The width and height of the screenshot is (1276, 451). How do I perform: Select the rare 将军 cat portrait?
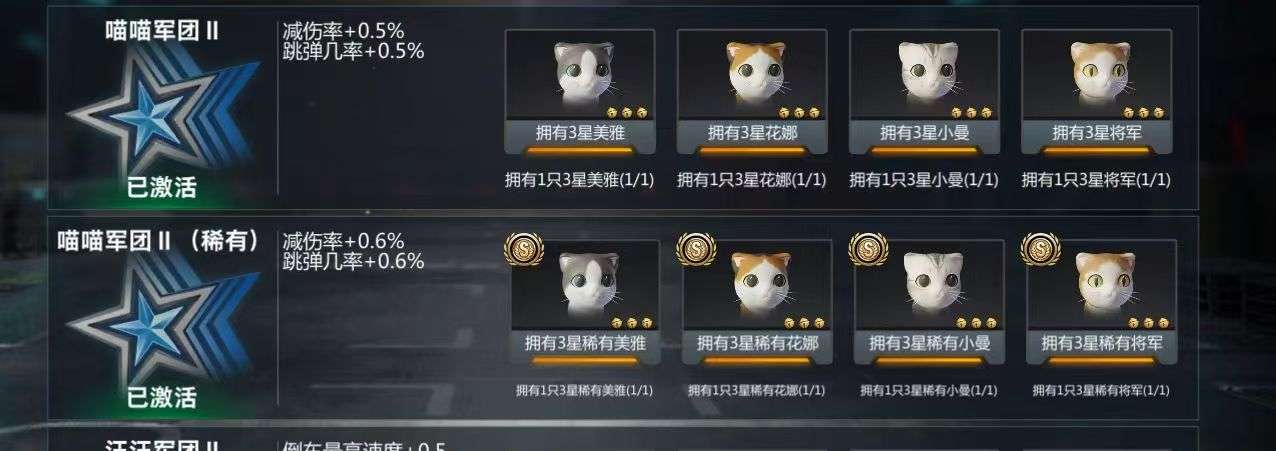(x=1102, y=286)
